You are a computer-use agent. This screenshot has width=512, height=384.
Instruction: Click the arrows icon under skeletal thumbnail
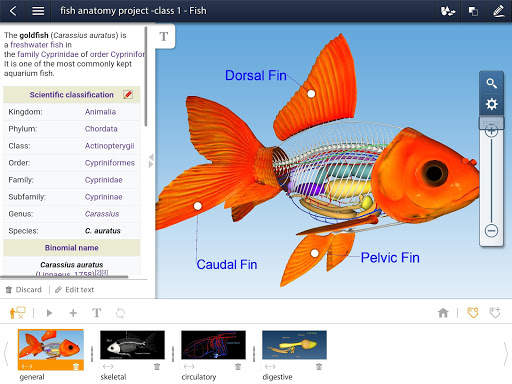108,367
